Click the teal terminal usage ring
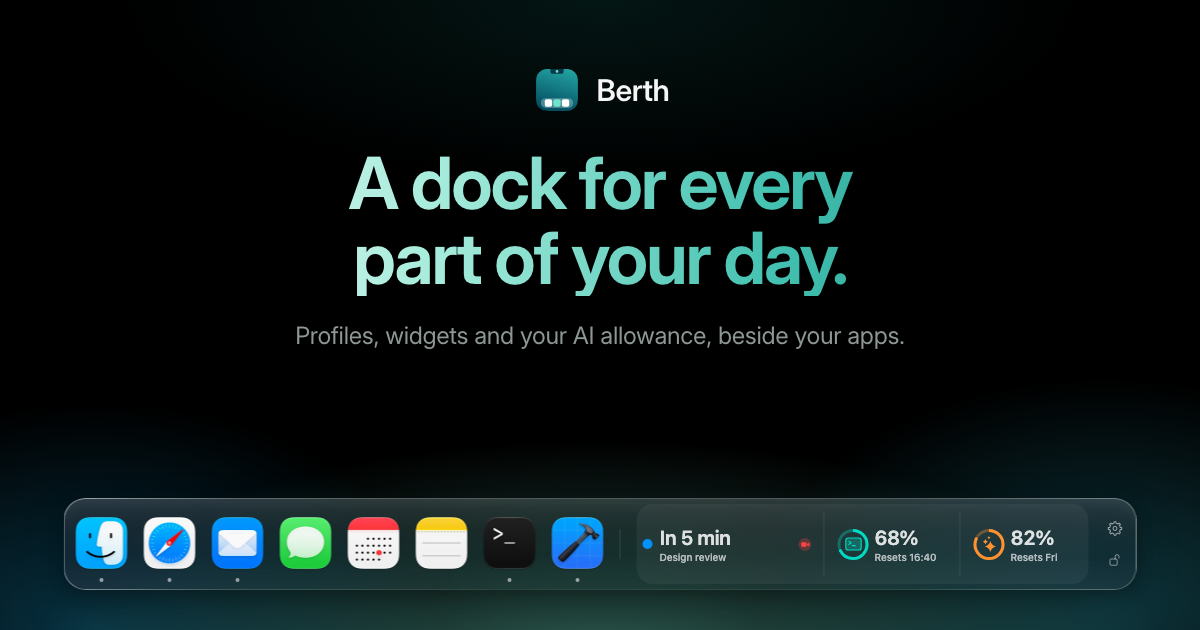1200x630 pixels. click(x=853, y=544)
